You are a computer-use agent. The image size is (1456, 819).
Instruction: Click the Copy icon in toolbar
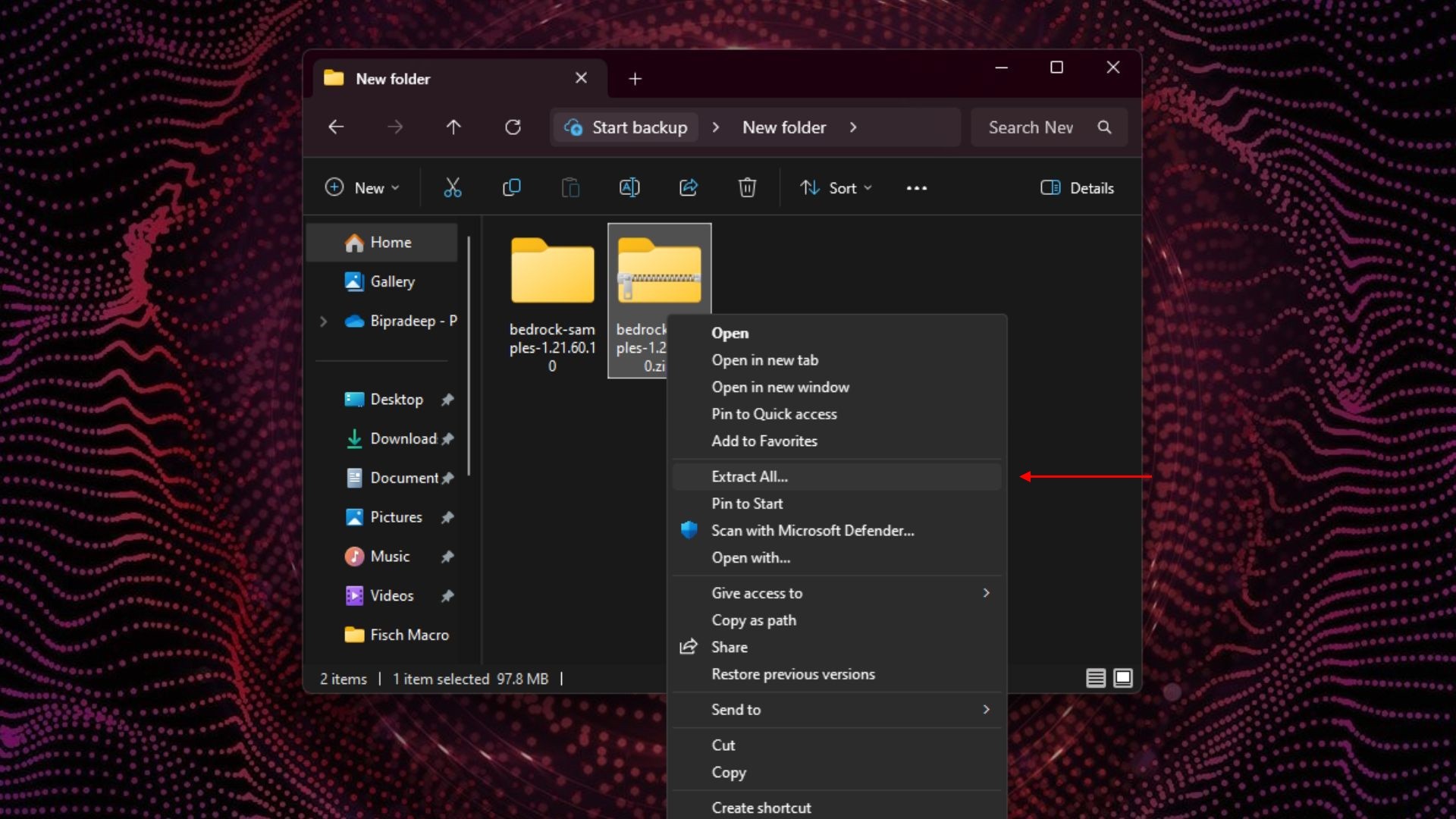pyautogui.click(x=512, y=187)
